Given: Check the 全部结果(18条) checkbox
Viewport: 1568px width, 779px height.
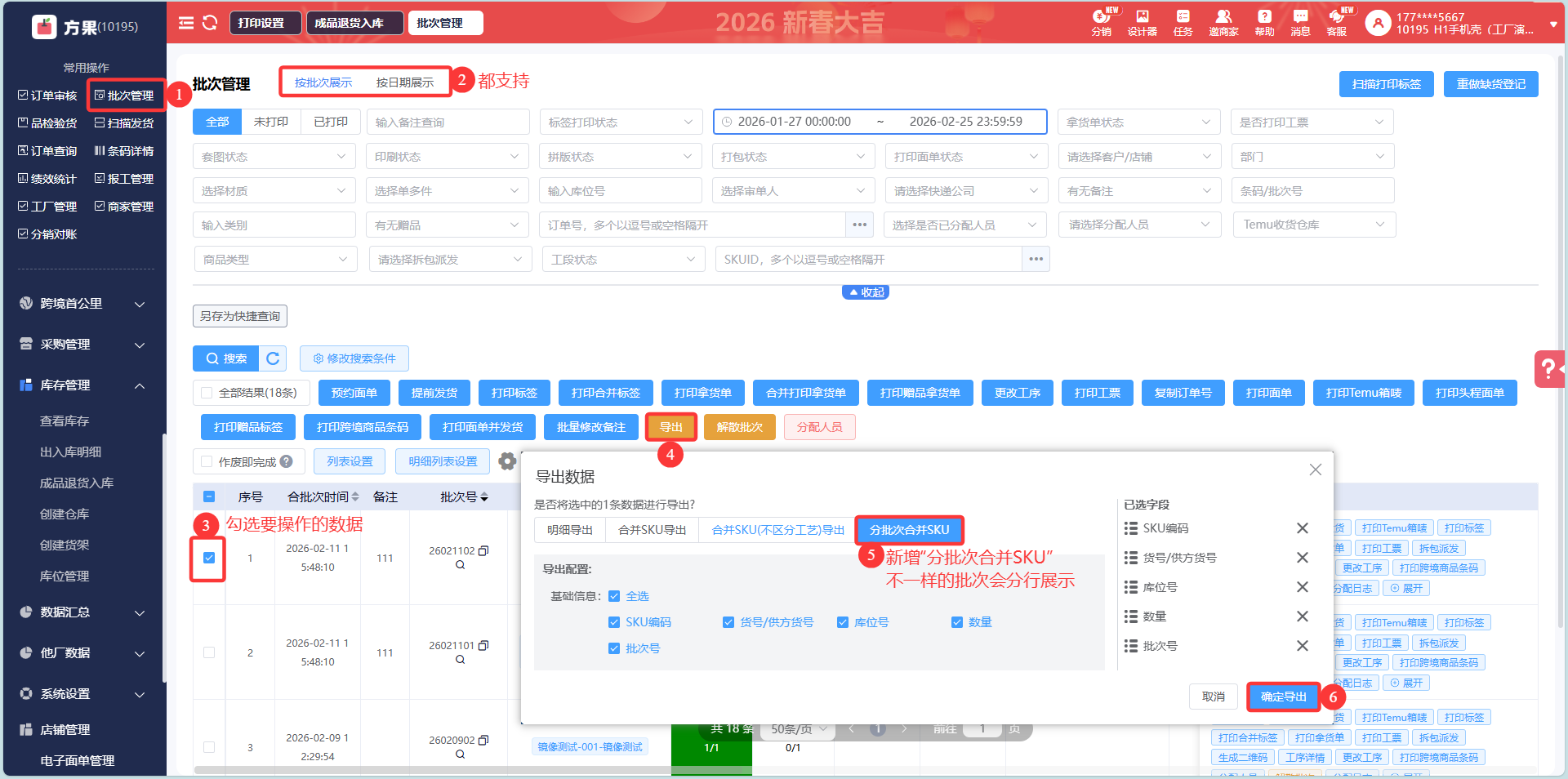Looking at the screenshot, I should (x=207, y=393).
